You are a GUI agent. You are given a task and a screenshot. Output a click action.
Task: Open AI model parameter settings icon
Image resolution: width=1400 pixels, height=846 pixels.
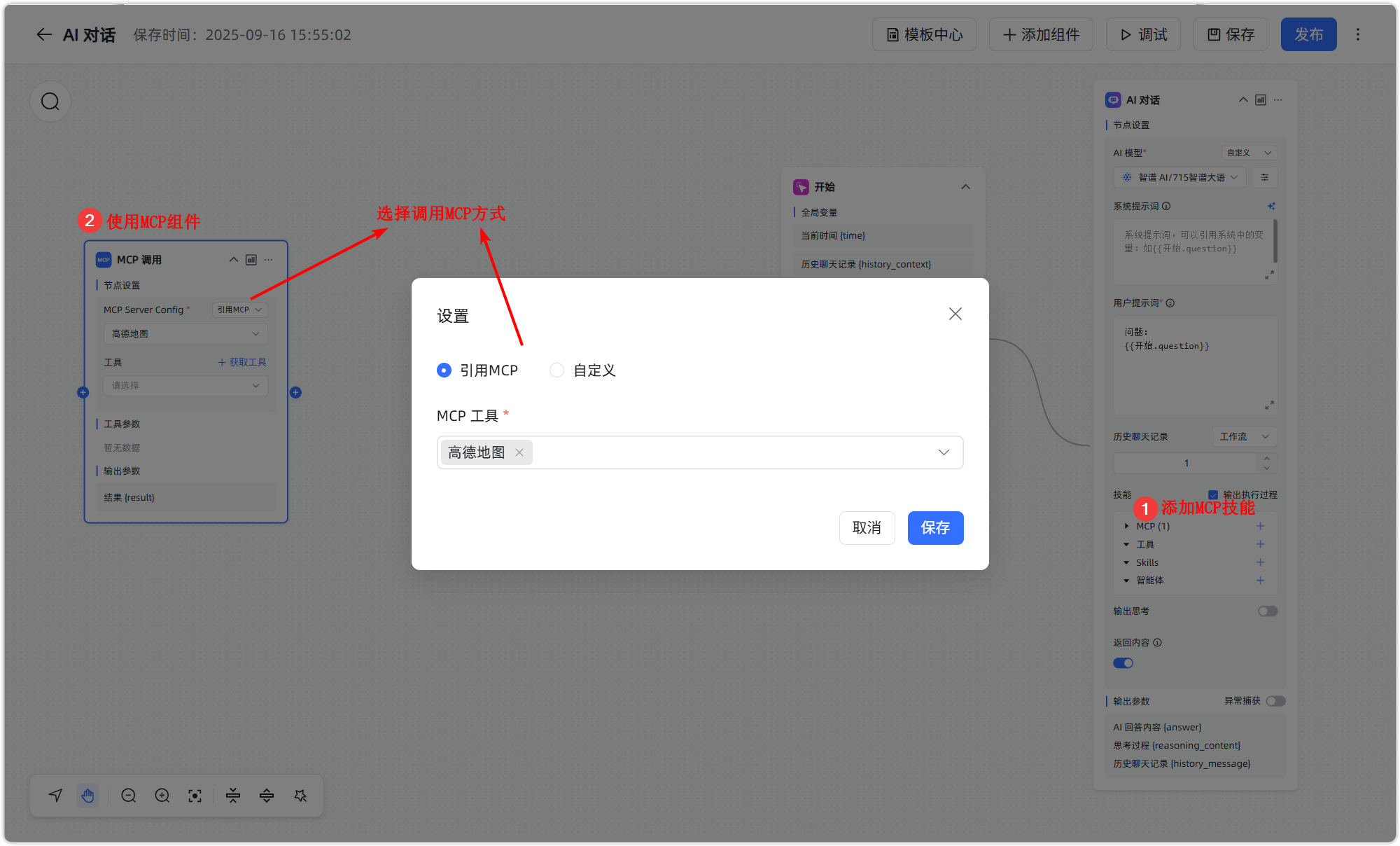coord(1265,177)
